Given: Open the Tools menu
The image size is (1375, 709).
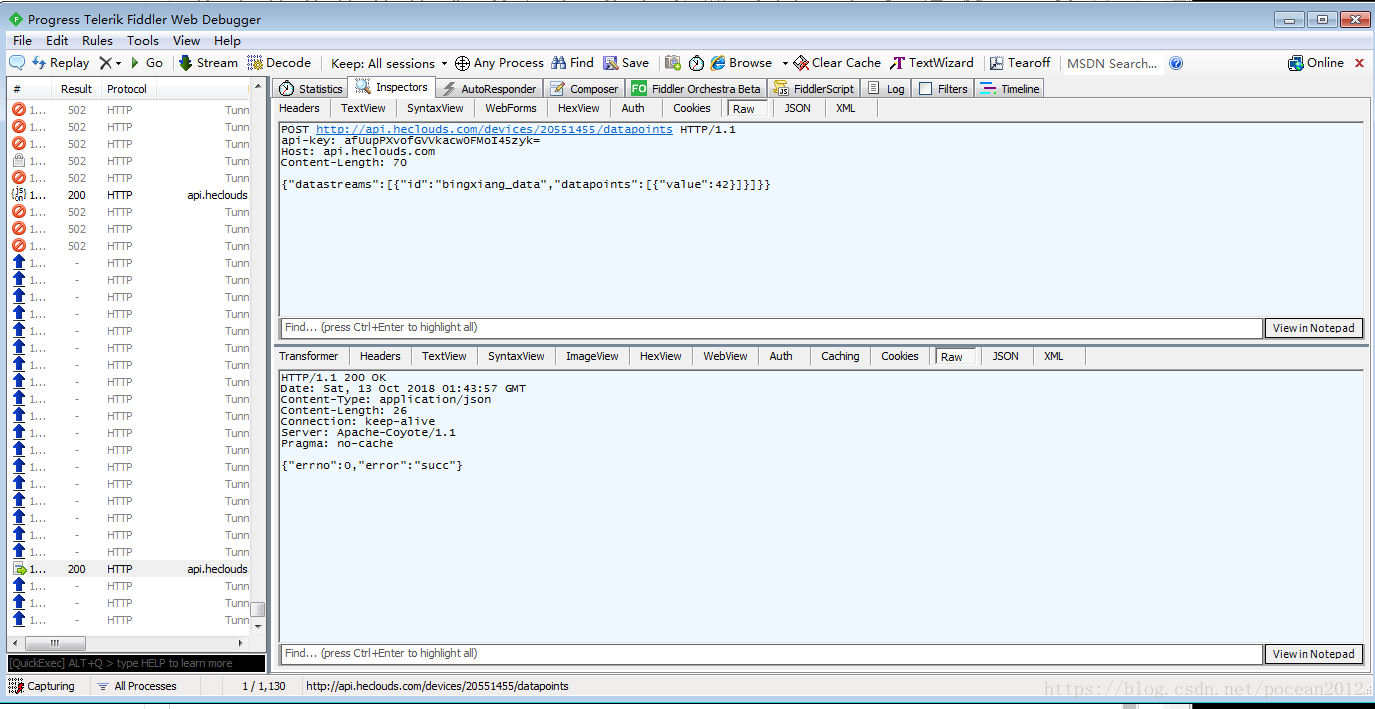Looking at the screenshot, I should tap(142, 41).
